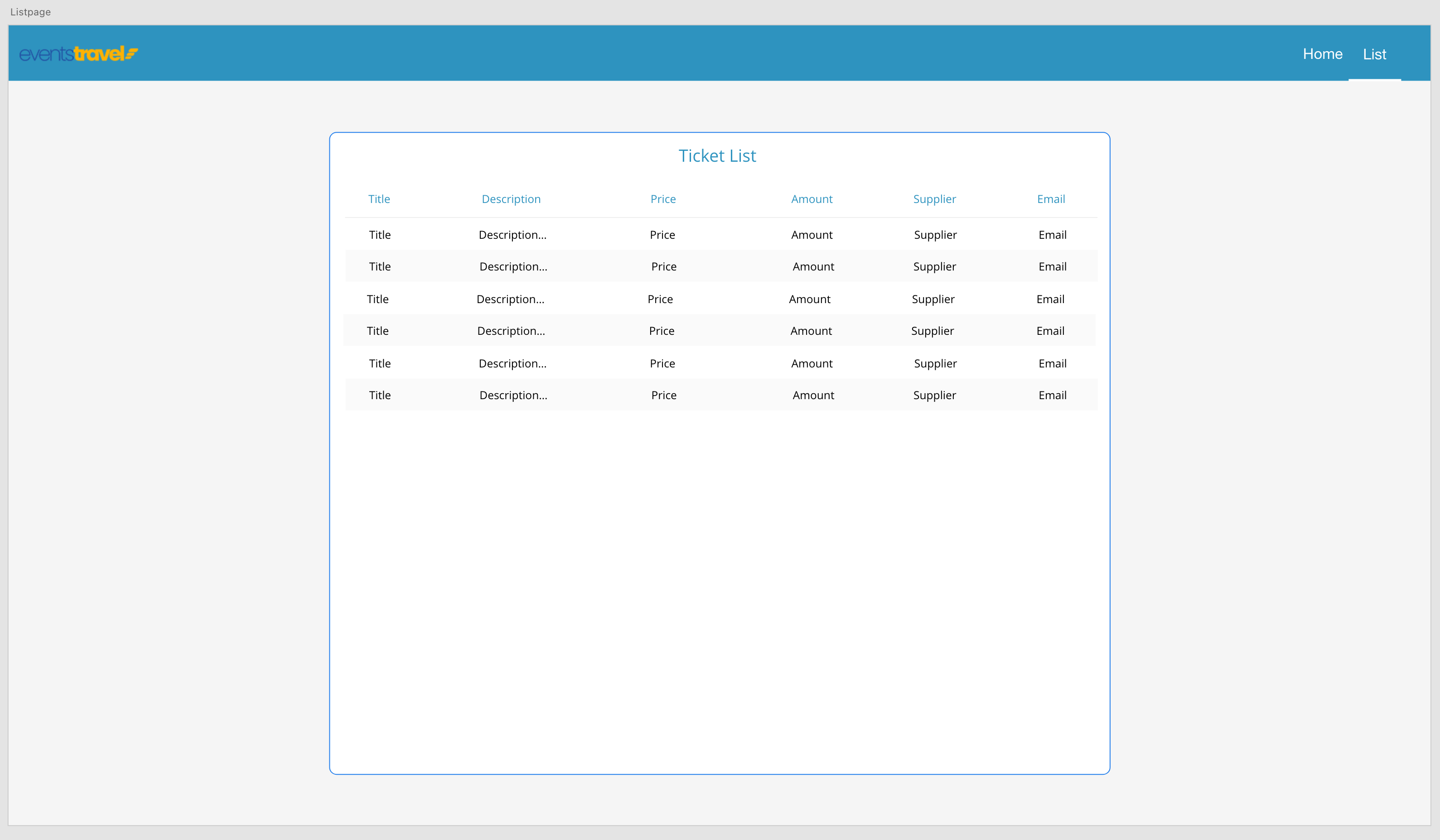Sort by the Price column header
1440x840 pixels.
[663, 199]
